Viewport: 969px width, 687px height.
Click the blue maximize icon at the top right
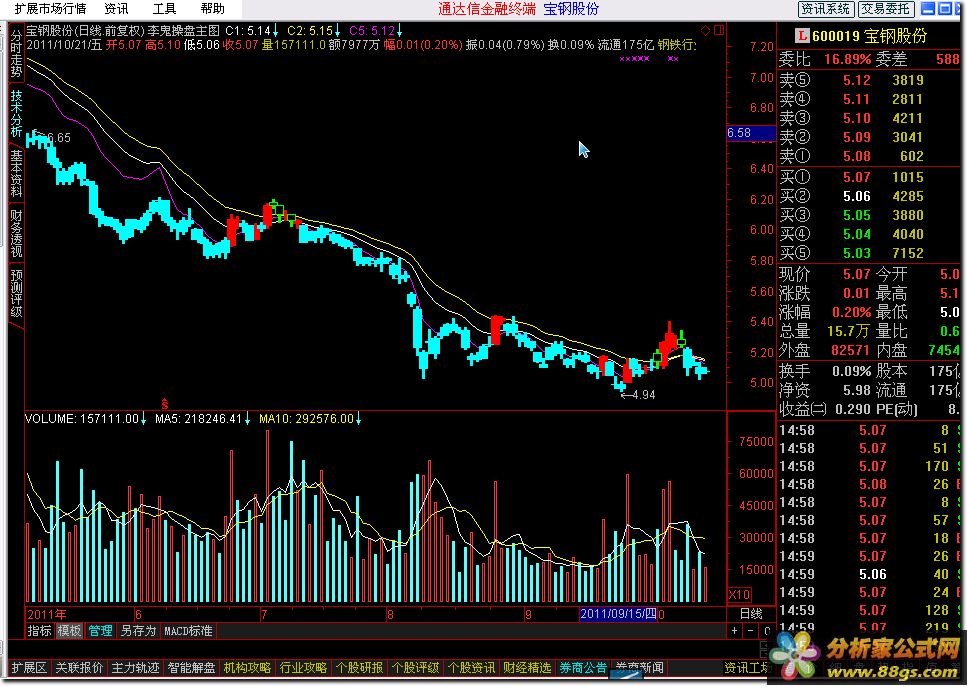coord(945,9)
